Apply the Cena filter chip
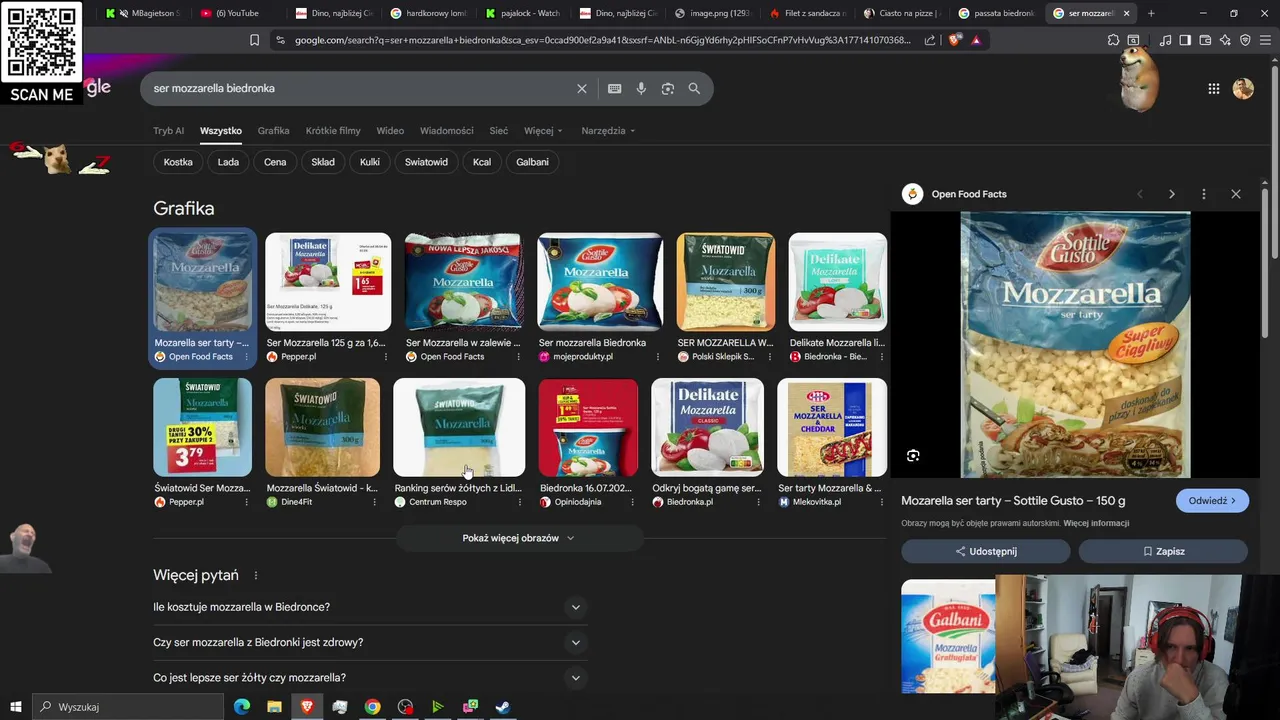This screenshot has width=1280, height=720. click(275, 162)
